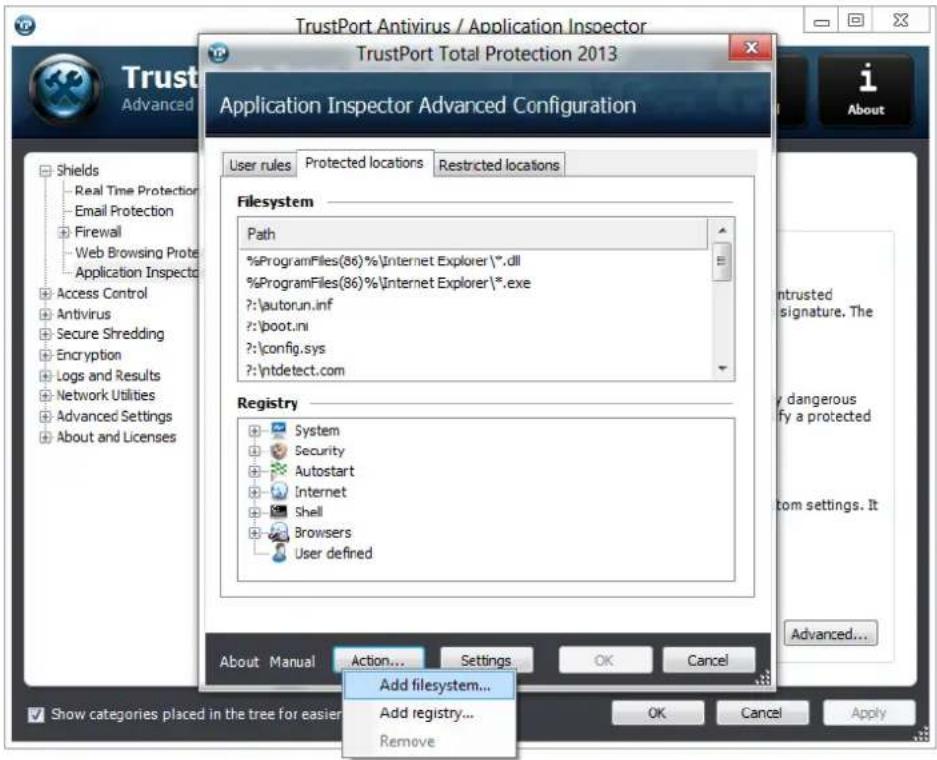The height and width of the screenshot is (760, 937).
Task: Click the System registry category icon
Action: click(x=278, y=430)
